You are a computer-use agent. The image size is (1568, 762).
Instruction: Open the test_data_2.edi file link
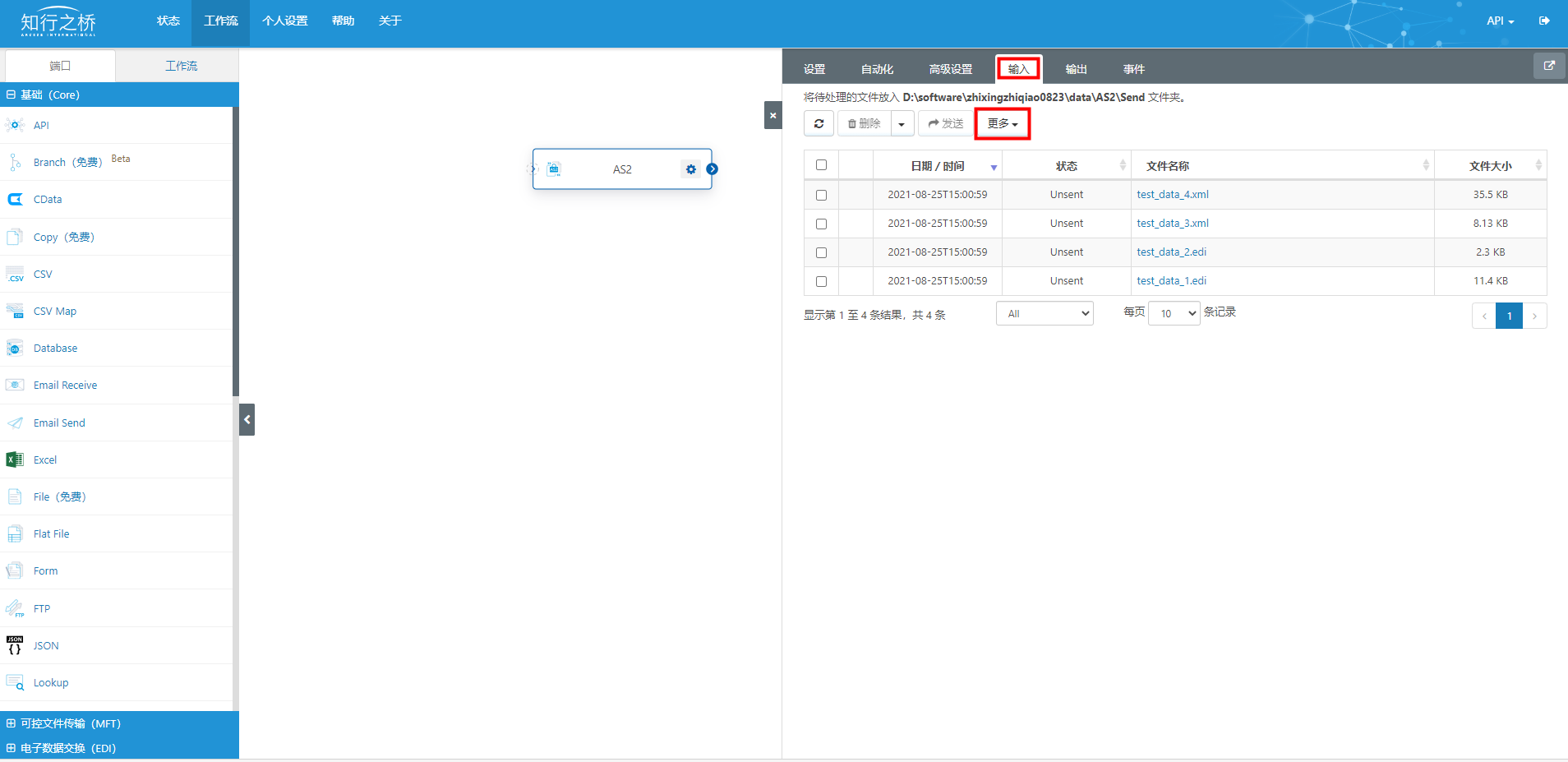[1172, 252]
